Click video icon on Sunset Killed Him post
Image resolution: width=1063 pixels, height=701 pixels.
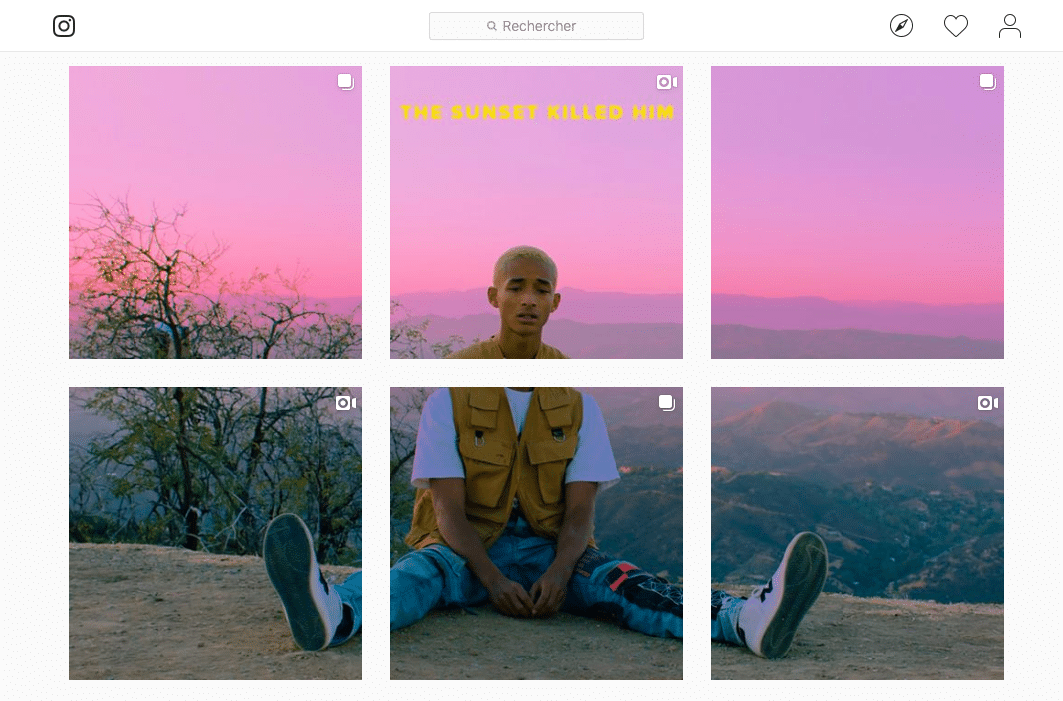tap(667, 82)
